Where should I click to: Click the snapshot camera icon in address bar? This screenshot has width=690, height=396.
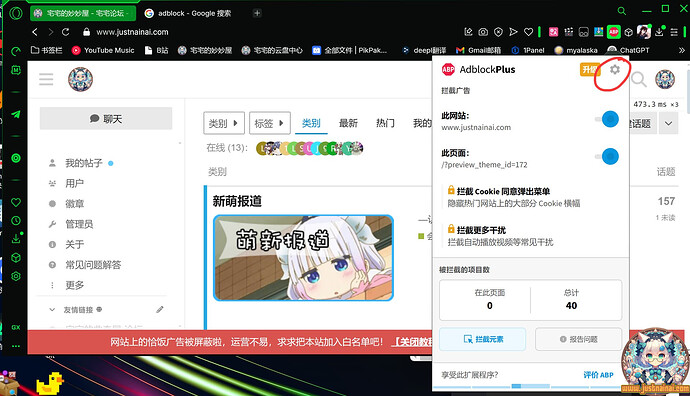483,32
